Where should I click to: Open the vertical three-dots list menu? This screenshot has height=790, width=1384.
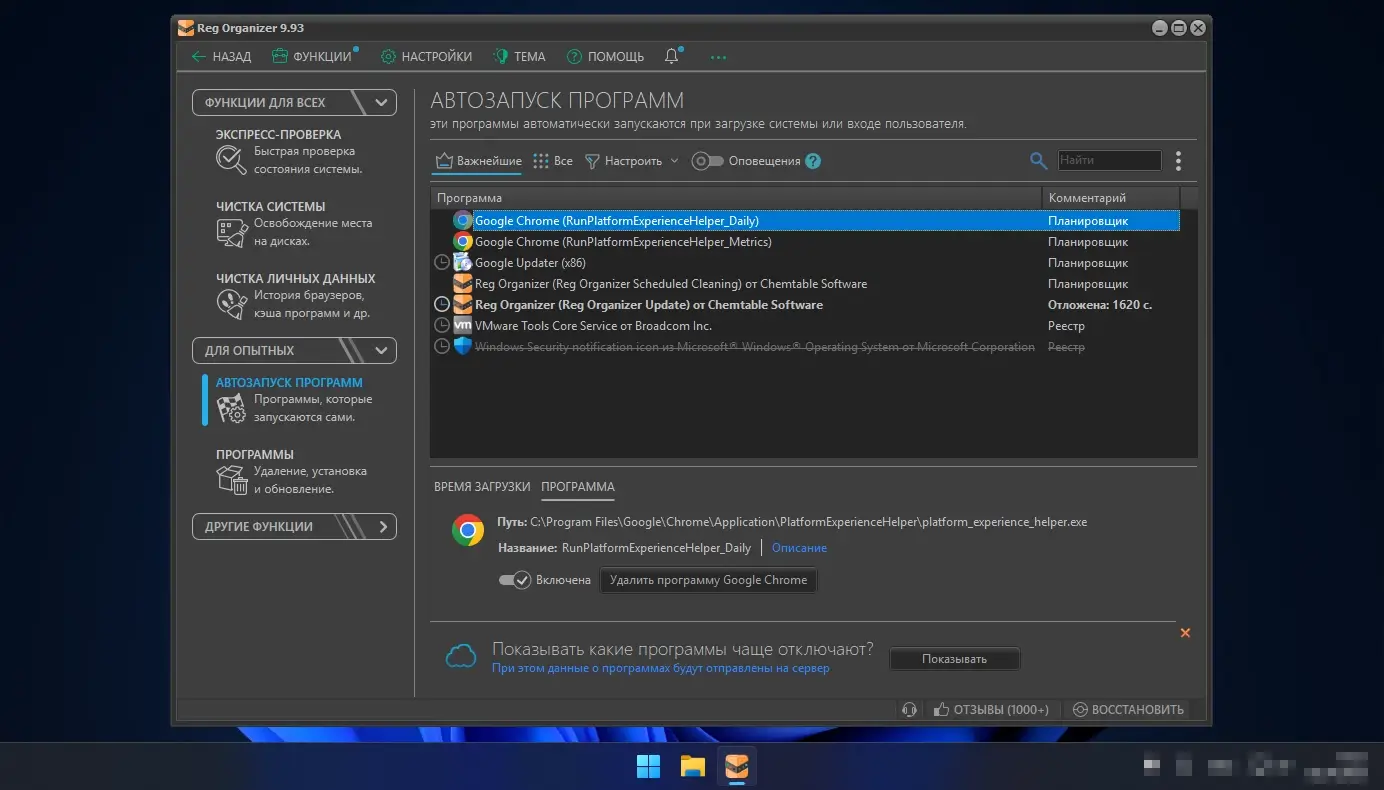1178,161
